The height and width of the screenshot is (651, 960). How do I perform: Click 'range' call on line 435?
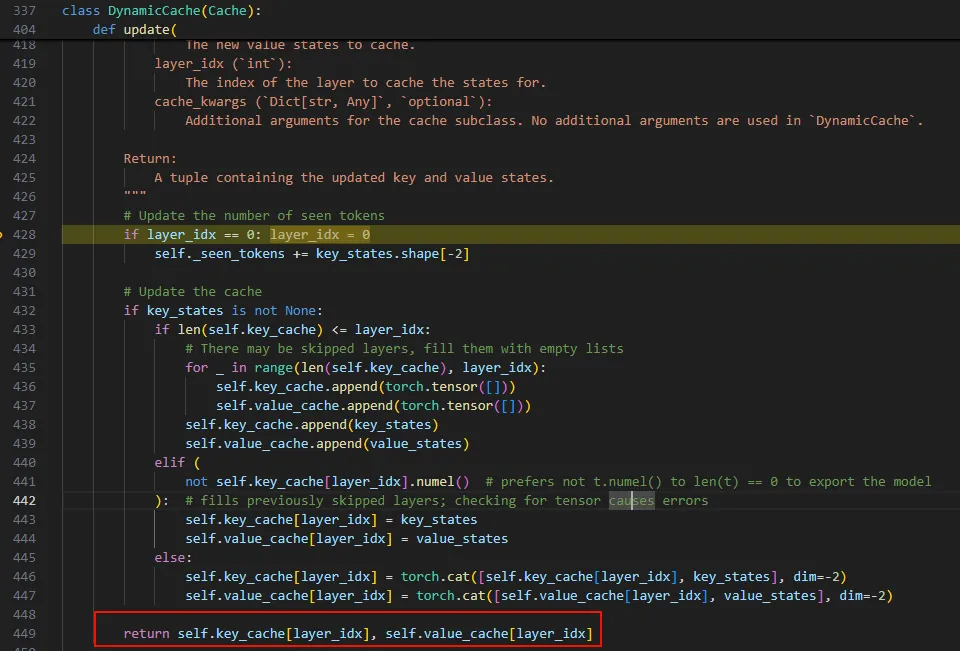pyautogui.click(x=273, y=367)
